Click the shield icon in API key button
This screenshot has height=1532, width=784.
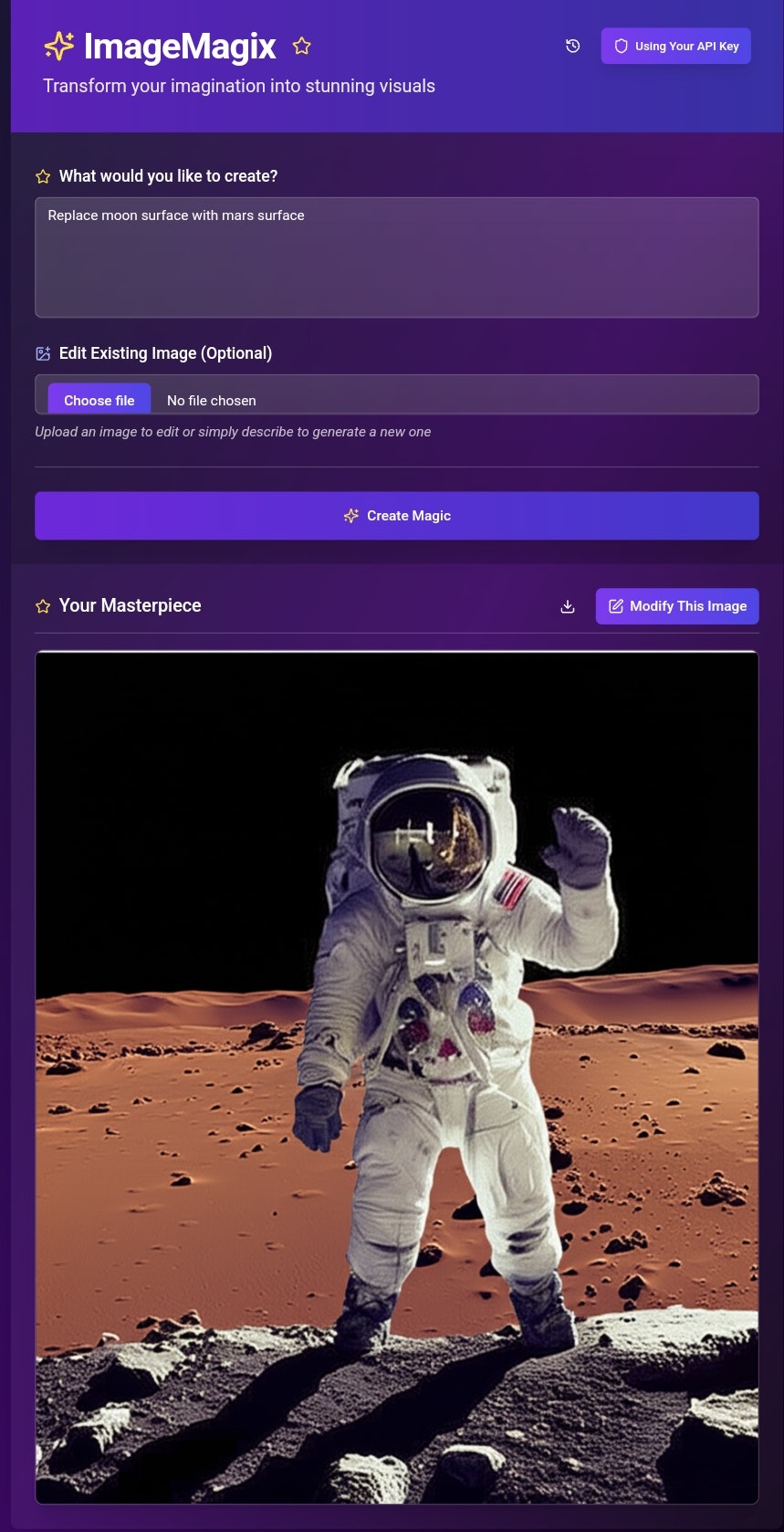(622, 46)
